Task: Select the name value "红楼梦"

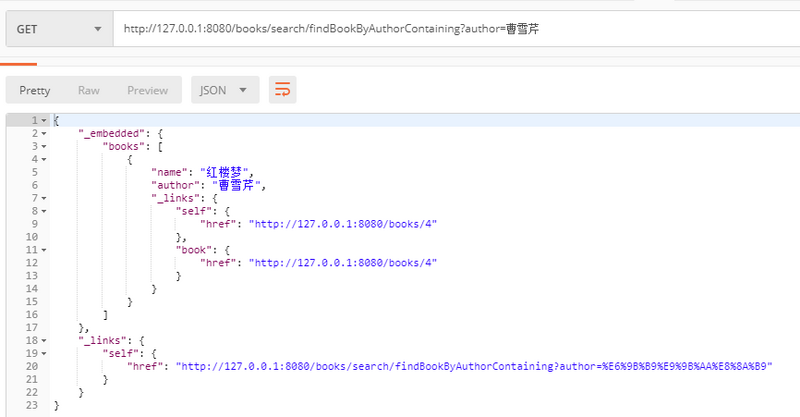Action: 224,173
